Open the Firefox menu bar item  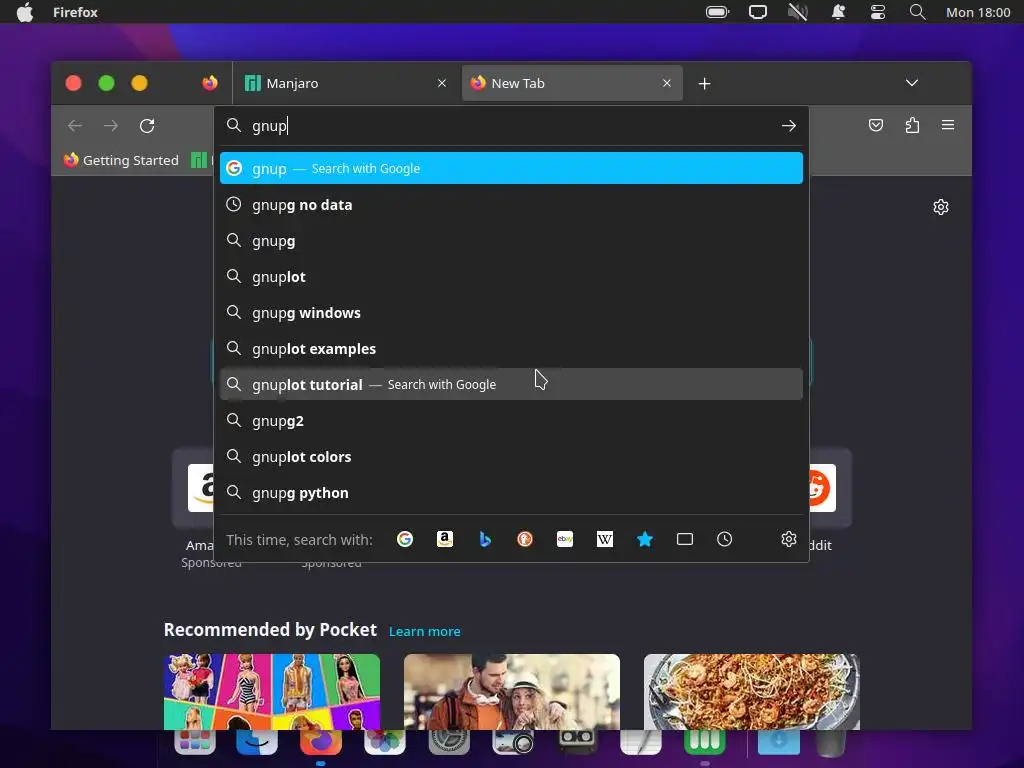click(x=75, y=12)
